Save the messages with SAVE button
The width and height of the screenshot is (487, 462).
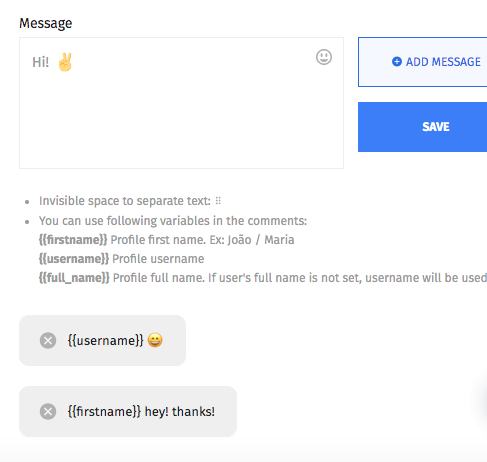(x=423, y=127)
